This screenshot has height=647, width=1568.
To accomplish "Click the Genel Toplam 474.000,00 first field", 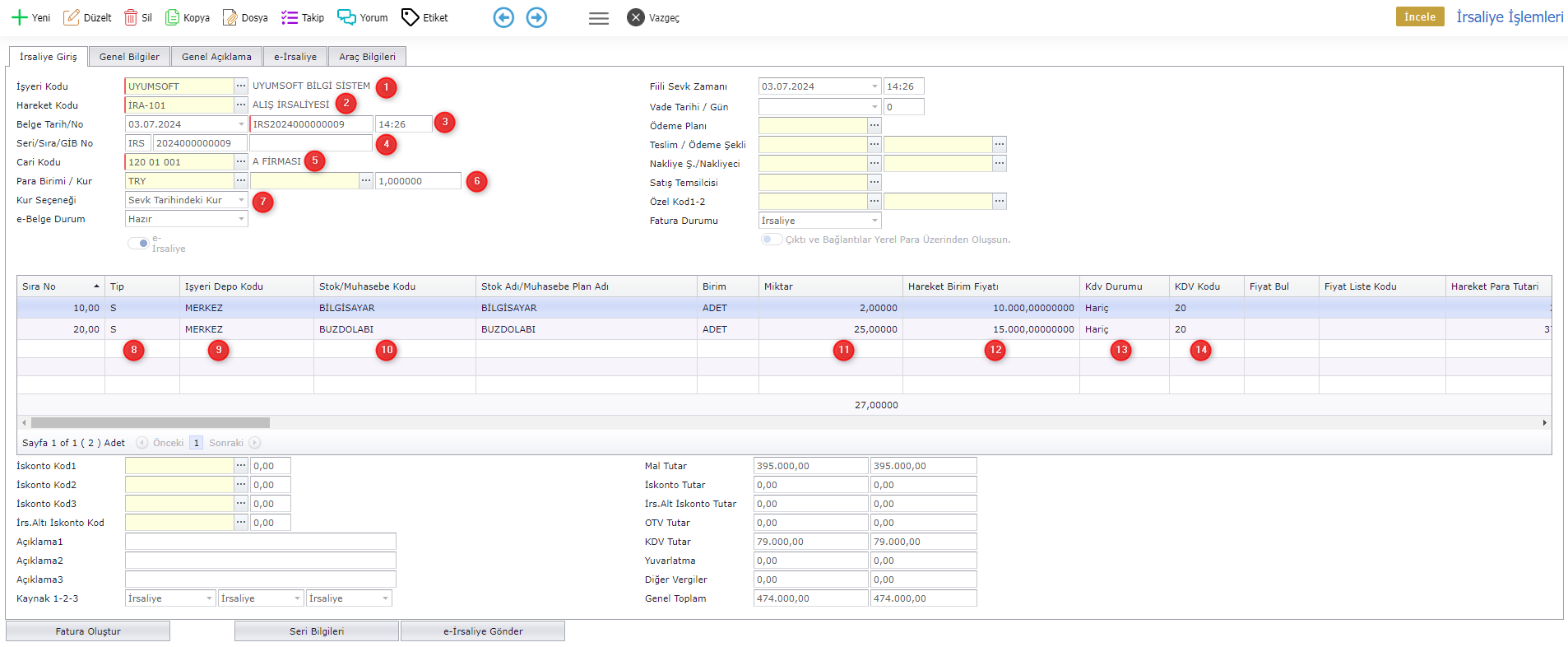I will pyautogui.click(x=810, y=598).
